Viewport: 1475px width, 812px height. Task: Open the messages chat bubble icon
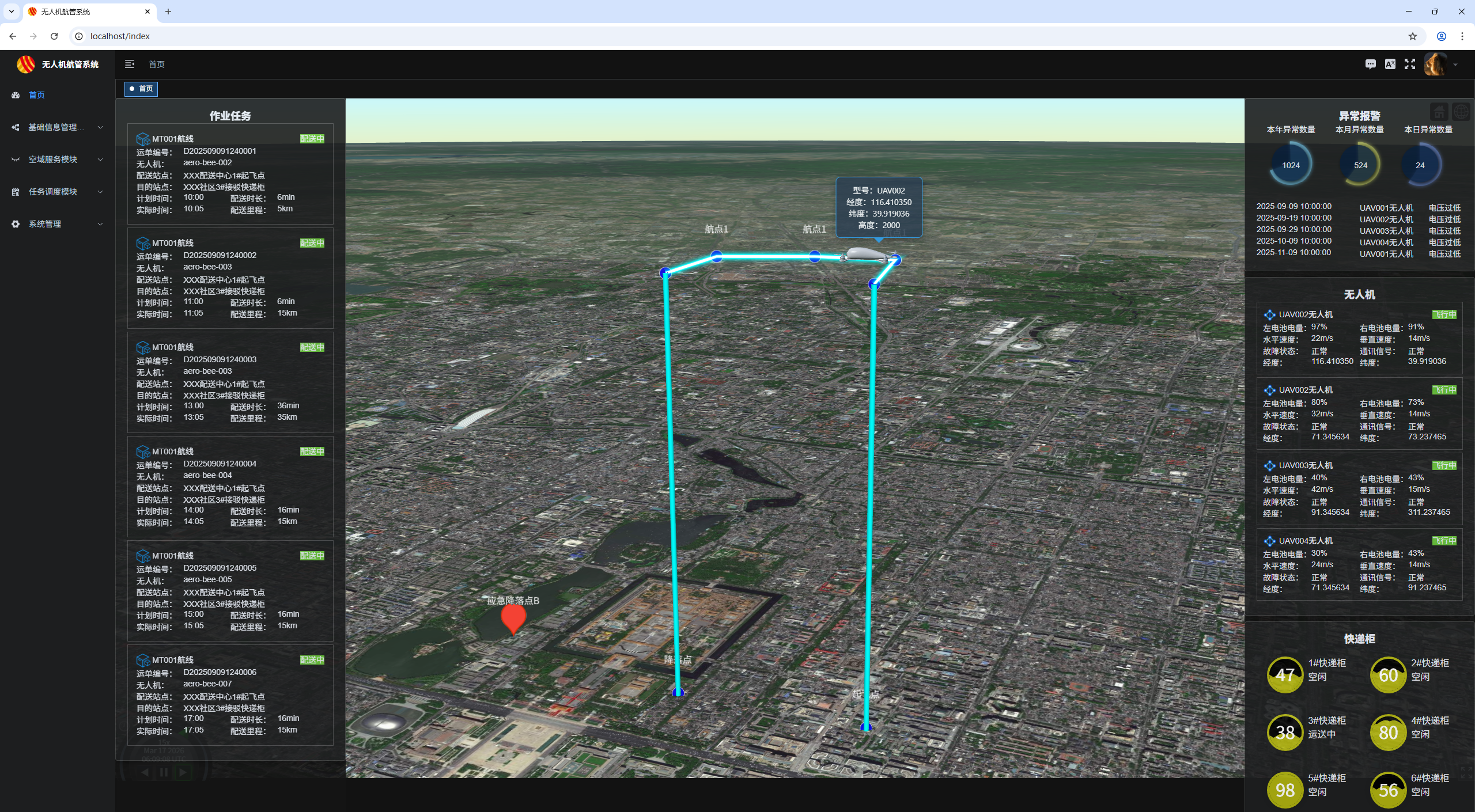(1370, 64)
